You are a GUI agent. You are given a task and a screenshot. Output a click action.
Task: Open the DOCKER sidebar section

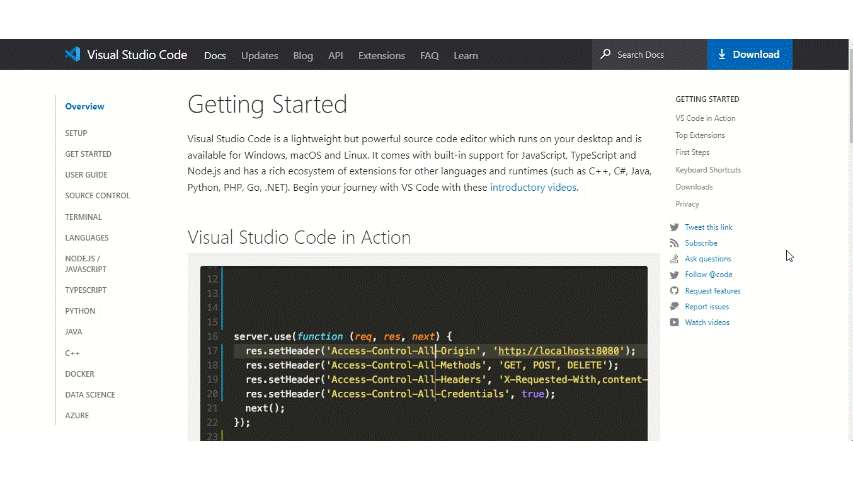[80, 374]
